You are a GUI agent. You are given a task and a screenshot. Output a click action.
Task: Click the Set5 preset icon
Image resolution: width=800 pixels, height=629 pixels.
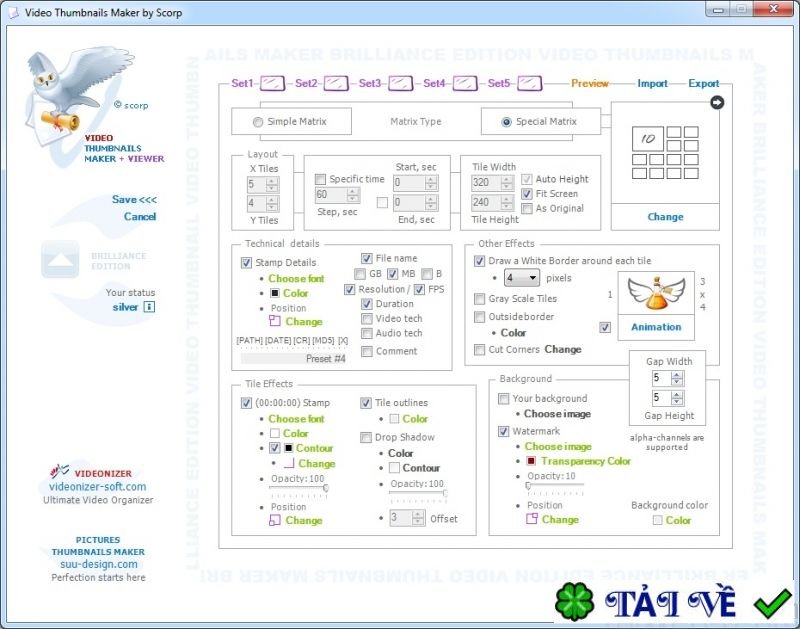[x=530, y=83]
